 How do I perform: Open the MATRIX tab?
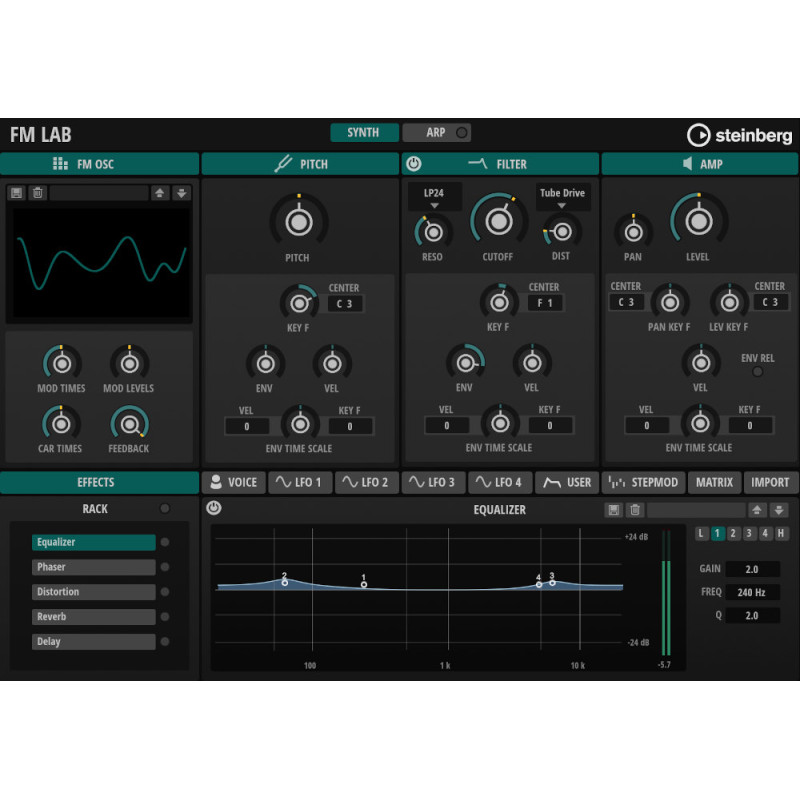(714, 482)
